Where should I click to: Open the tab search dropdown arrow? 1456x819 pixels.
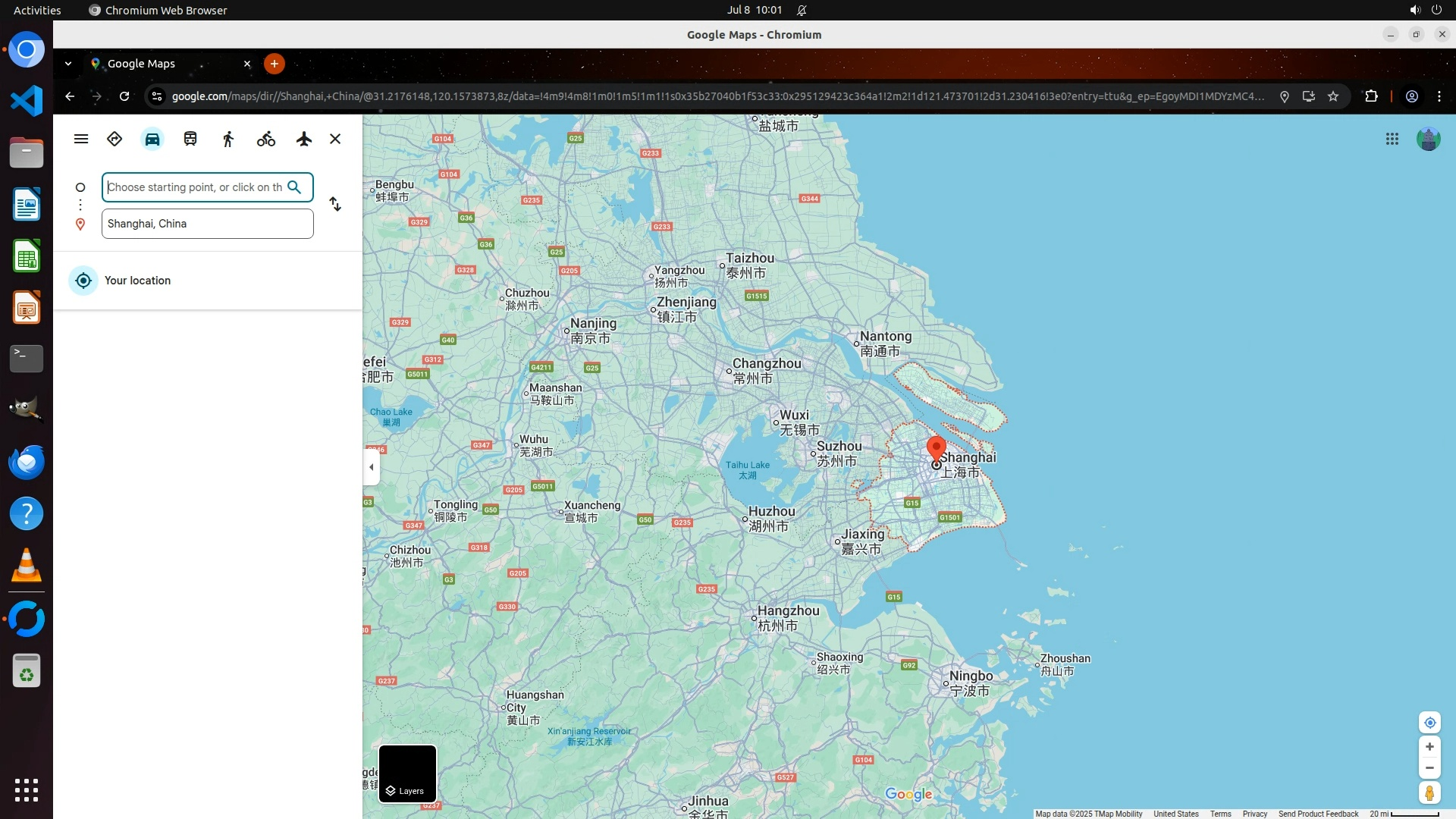68,64
